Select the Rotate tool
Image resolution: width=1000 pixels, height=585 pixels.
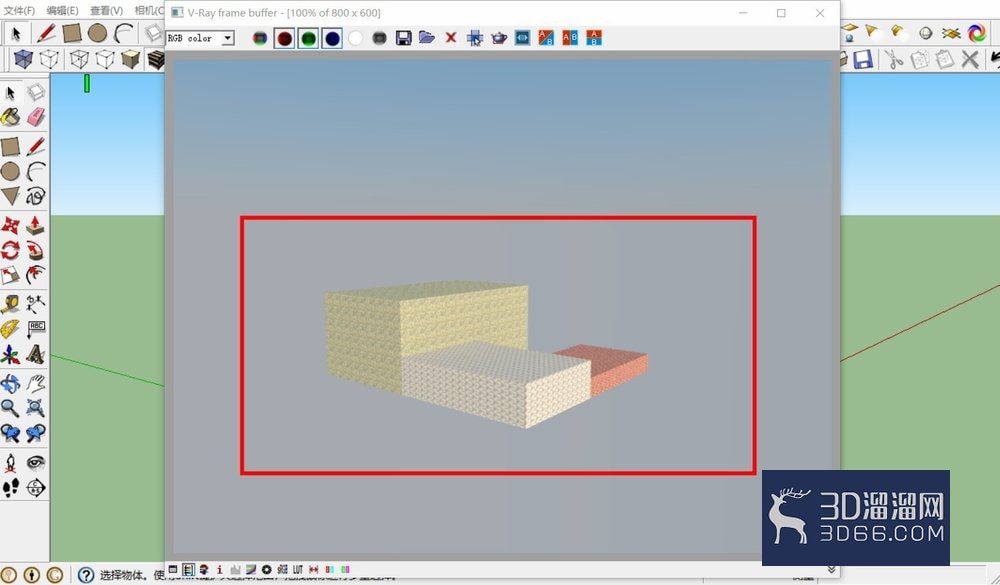(10, 250)
